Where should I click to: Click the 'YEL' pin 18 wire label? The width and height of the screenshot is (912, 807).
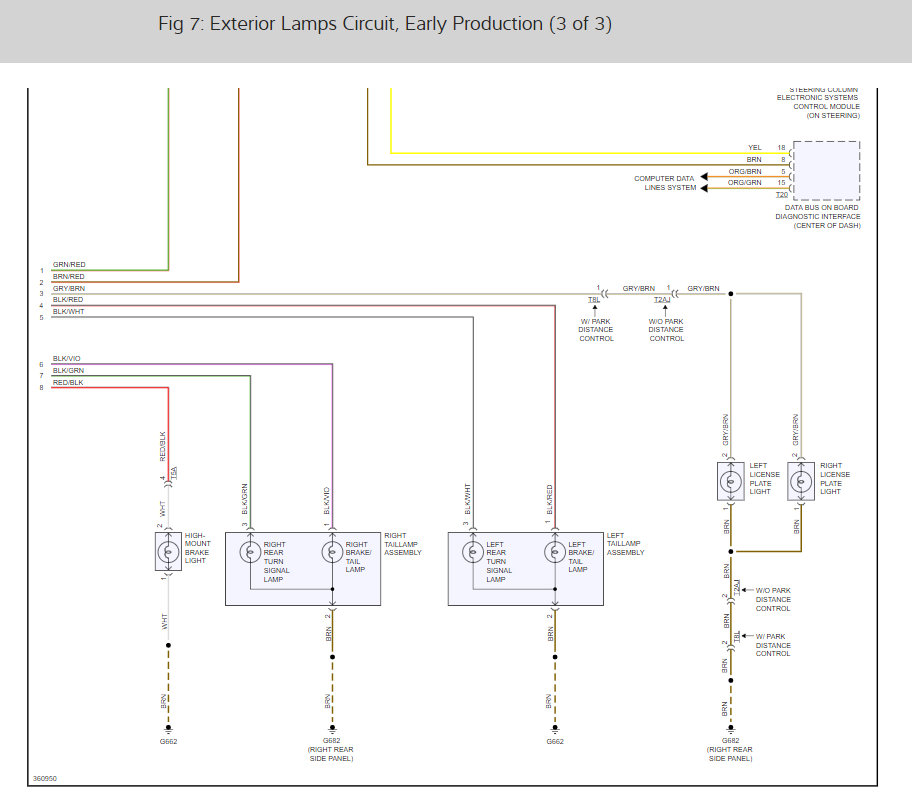click(754, 148)
